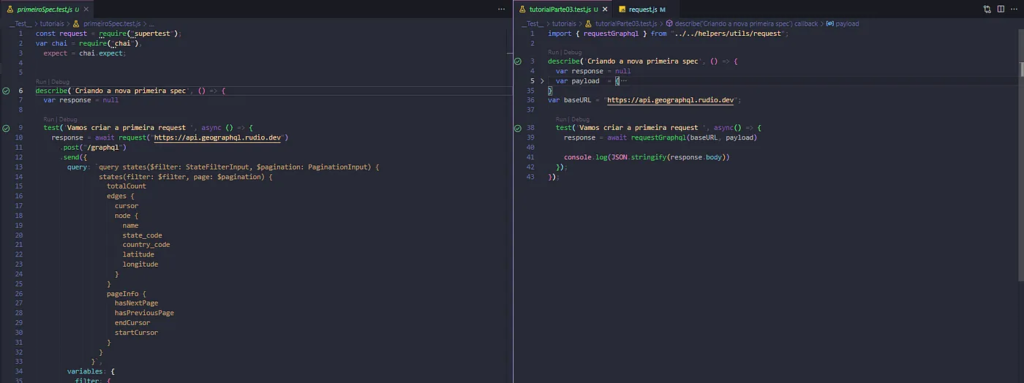Screen dimensions: 1024x383
Task: Open tutorials breadcrumb in left editor
Action: click(52, 24)
